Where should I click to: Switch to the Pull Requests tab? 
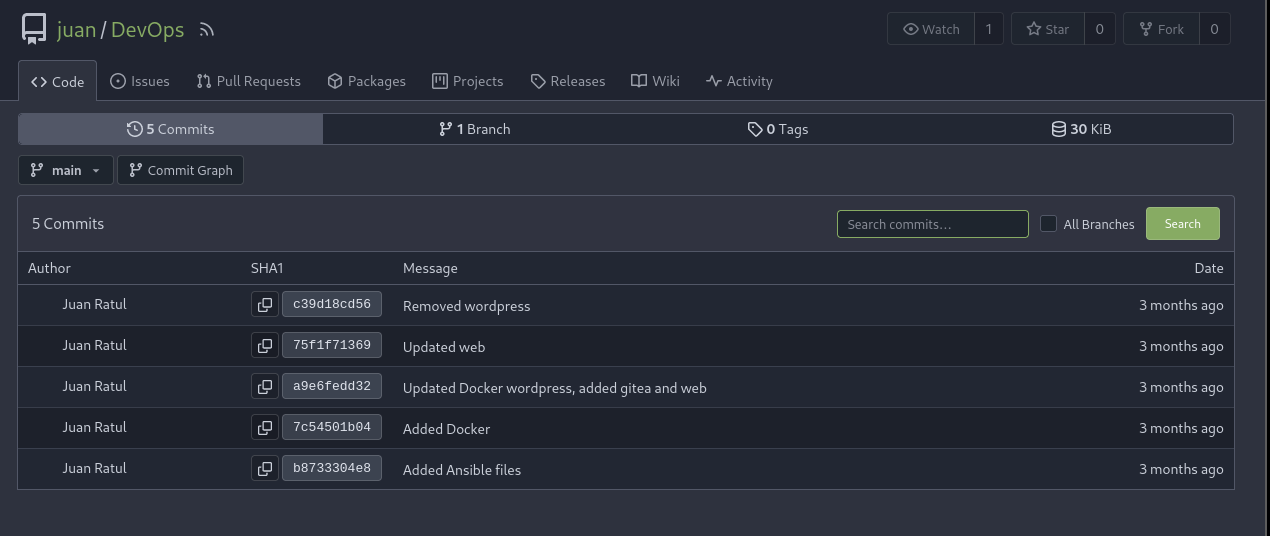click(249, 81)
